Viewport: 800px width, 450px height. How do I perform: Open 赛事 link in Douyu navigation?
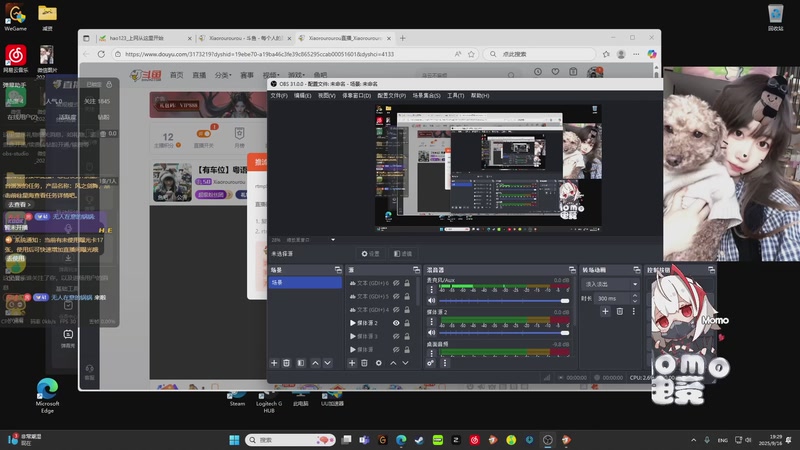click(x=247, y=75)
